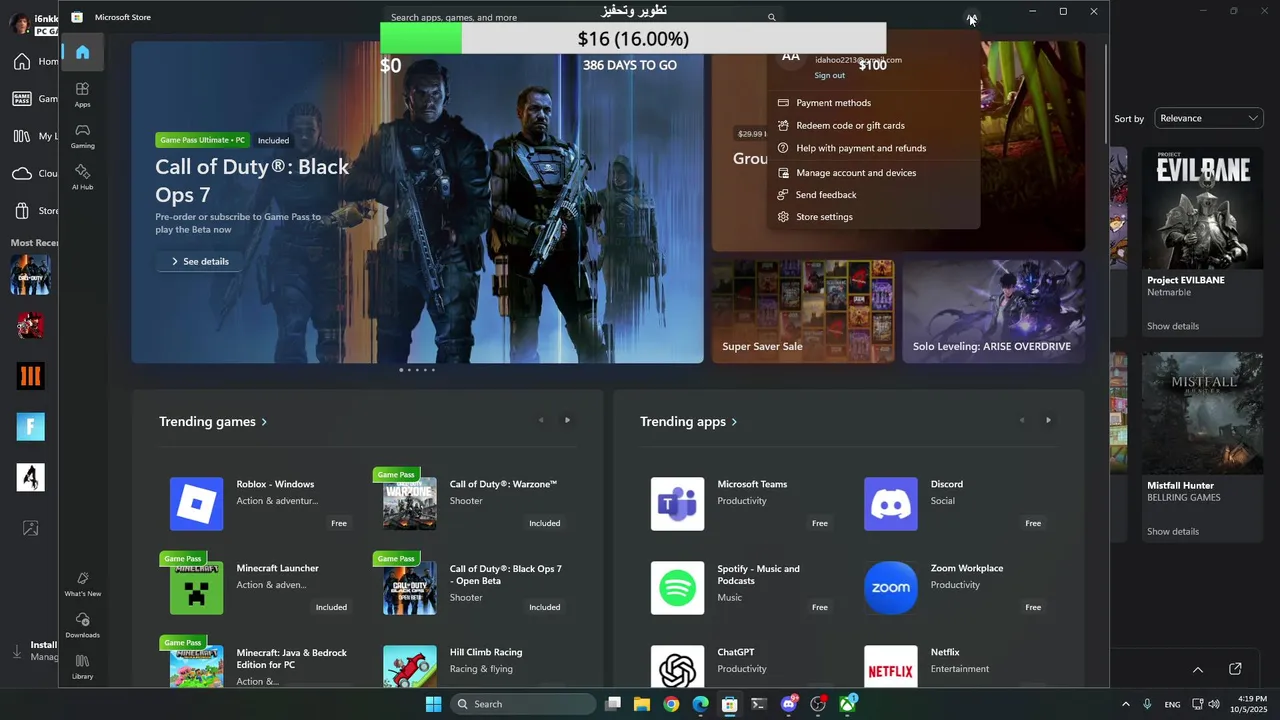Open the Apps section in Store sidebar
Image resolution: width=1280 pixels, height=720 pixels.
tap(82, 94)
